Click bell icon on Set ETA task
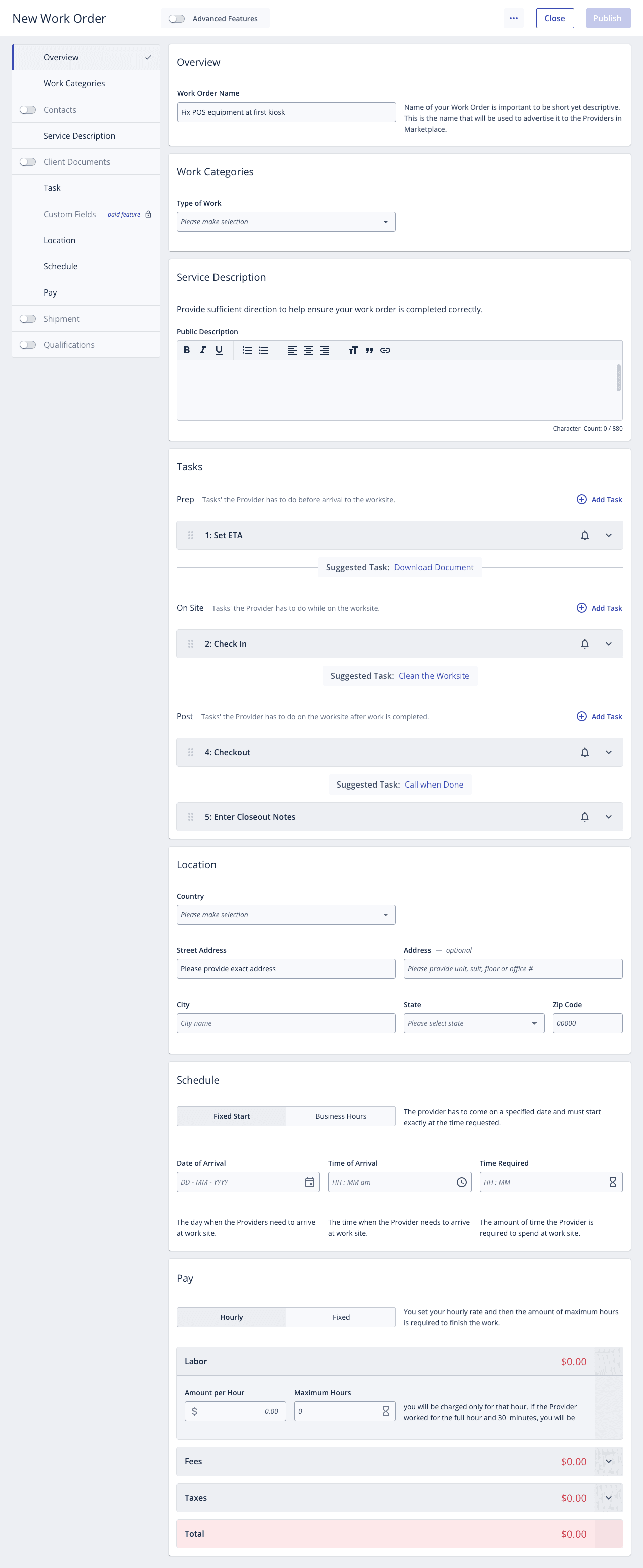Image resolution: width=643 pixels, height=1568 pixels. coord(585,535)
